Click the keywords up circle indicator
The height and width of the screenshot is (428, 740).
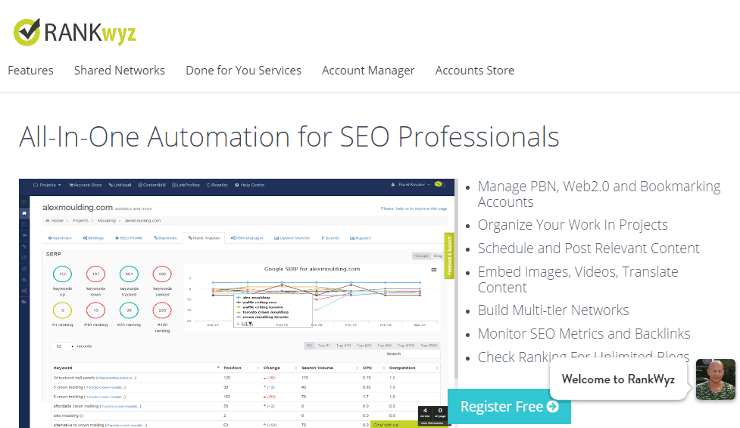[62, 274]
